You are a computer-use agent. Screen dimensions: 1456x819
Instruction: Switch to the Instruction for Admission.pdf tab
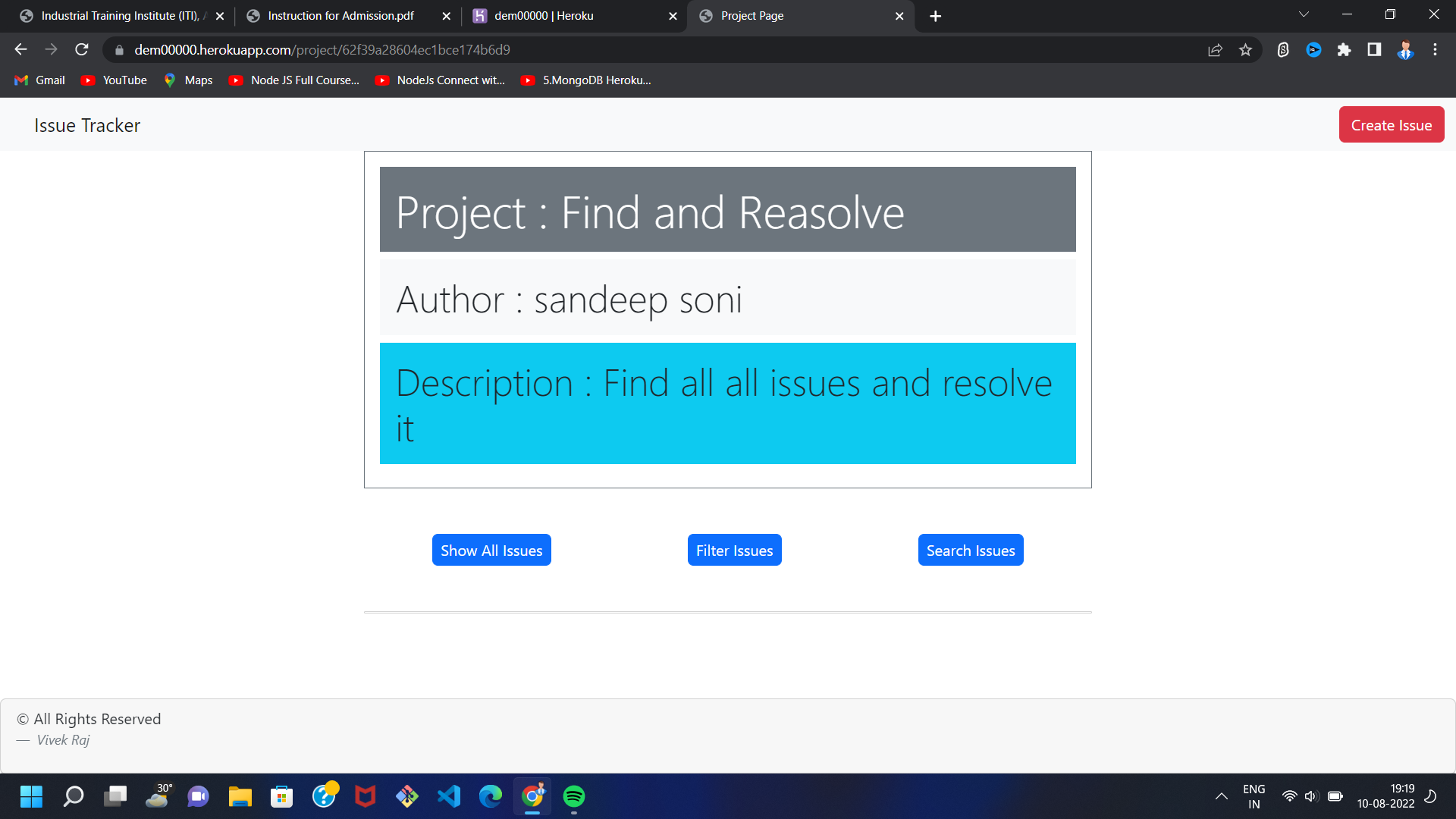(x=341, y=15)
